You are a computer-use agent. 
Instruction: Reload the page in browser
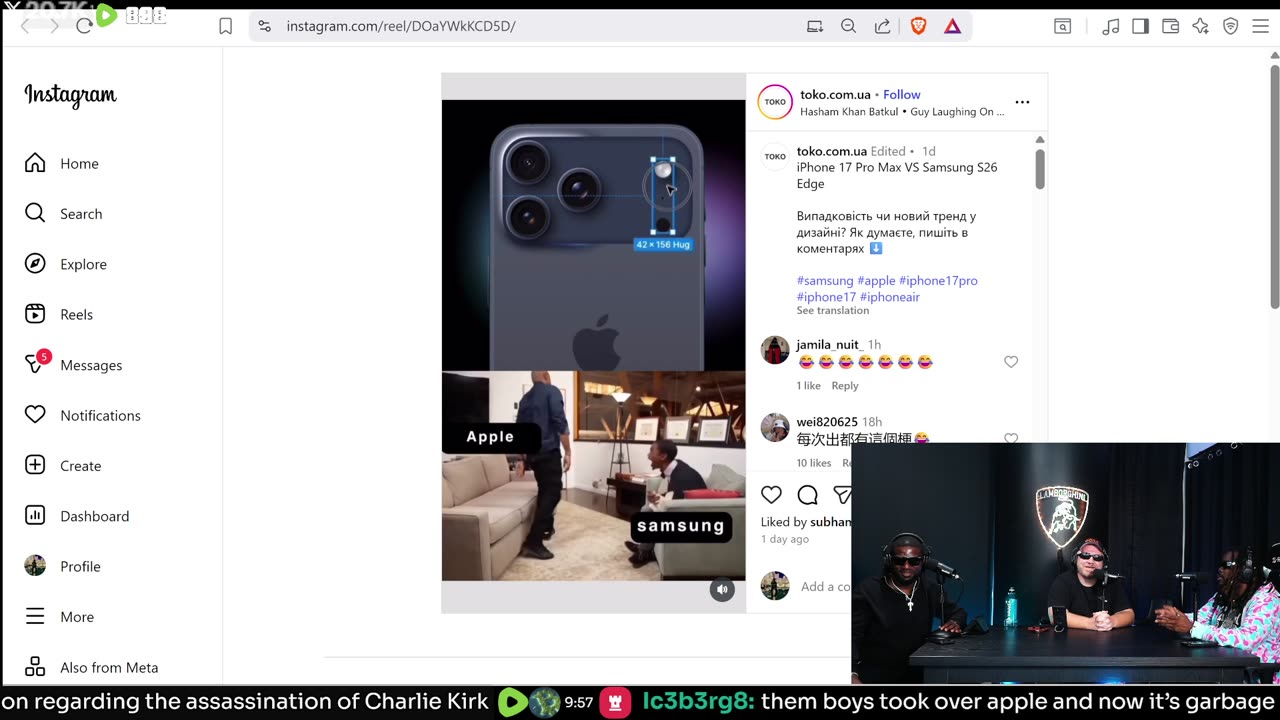(84, 26)
